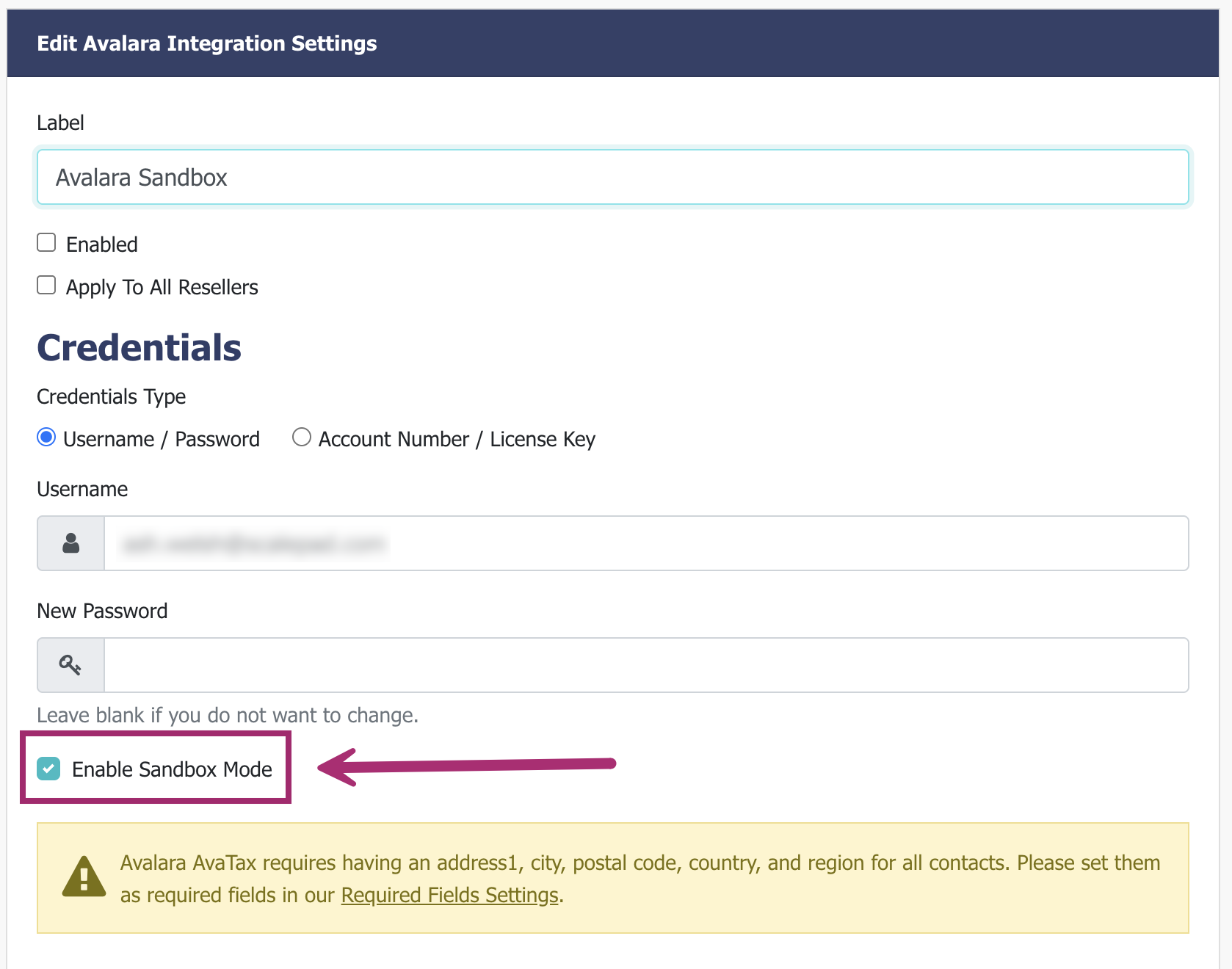This screenshot has height=969, width=1232.
Task: Focus the New Password input field
Action: pyautogui.click(x=646, y=665)
